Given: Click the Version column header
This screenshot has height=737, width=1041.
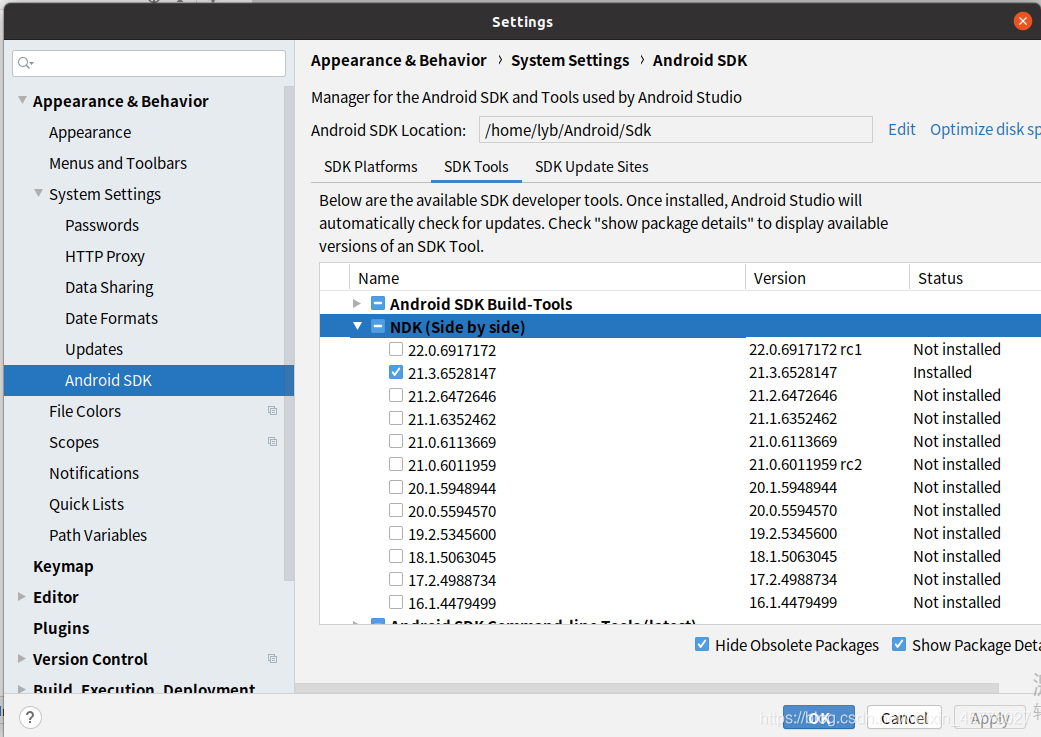Looking at the screenshot, I should [x=827, y=278].
